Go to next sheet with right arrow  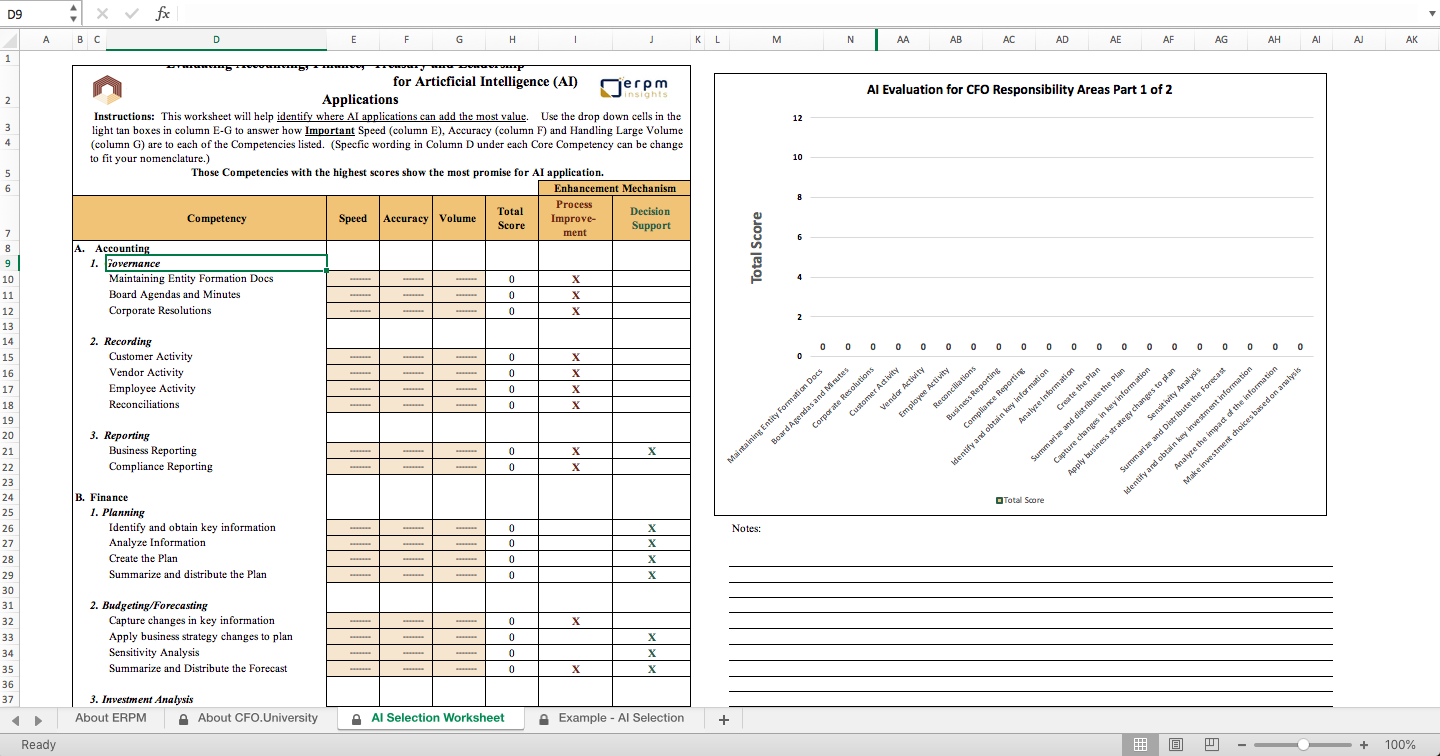38,720
